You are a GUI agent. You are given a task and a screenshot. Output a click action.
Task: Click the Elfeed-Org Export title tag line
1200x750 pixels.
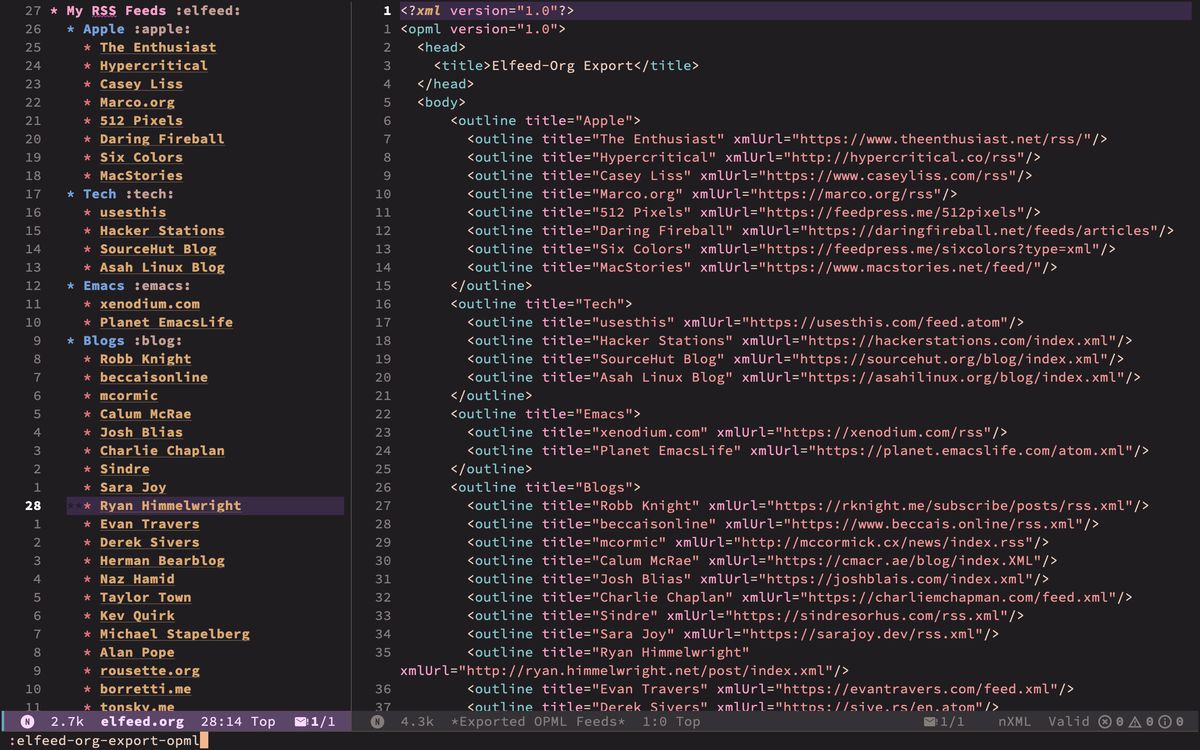566,66
